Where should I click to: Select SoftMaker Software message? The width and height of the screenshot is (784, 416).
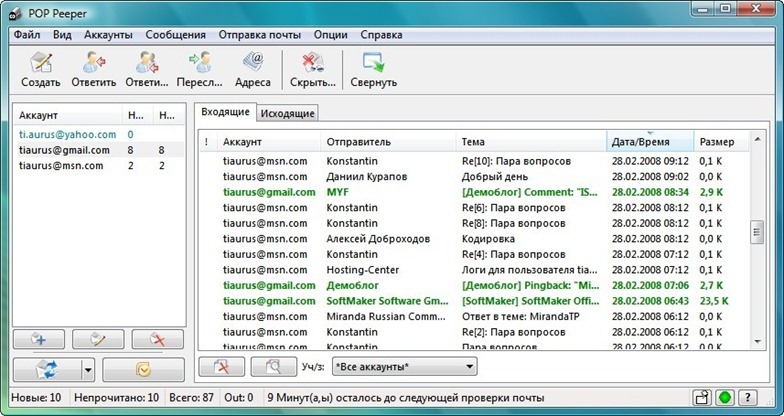coord(474,301)
